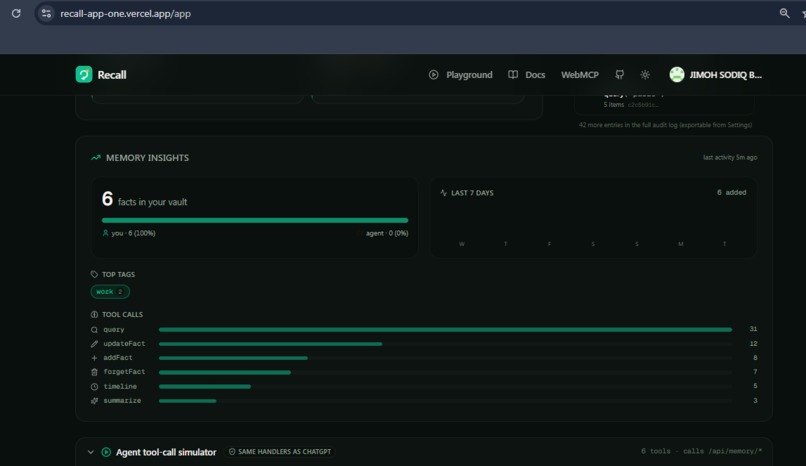Click '6 facts in your vault' text
The image size is (806, 466).
coord(144,199)
